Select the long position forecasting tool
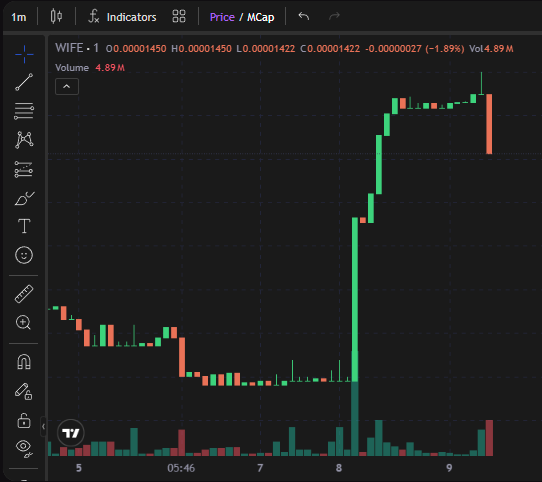This screenshot has height=482, width=542. point(24,169)
